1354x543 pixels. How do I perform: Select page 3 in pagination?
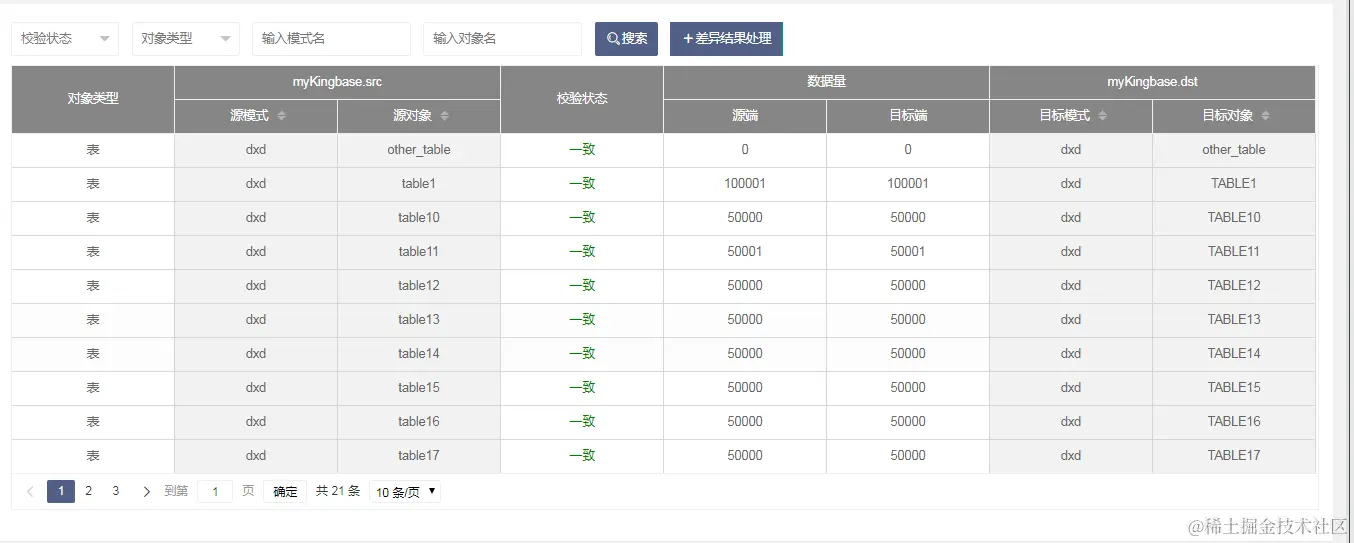click(x=116, y=491)
